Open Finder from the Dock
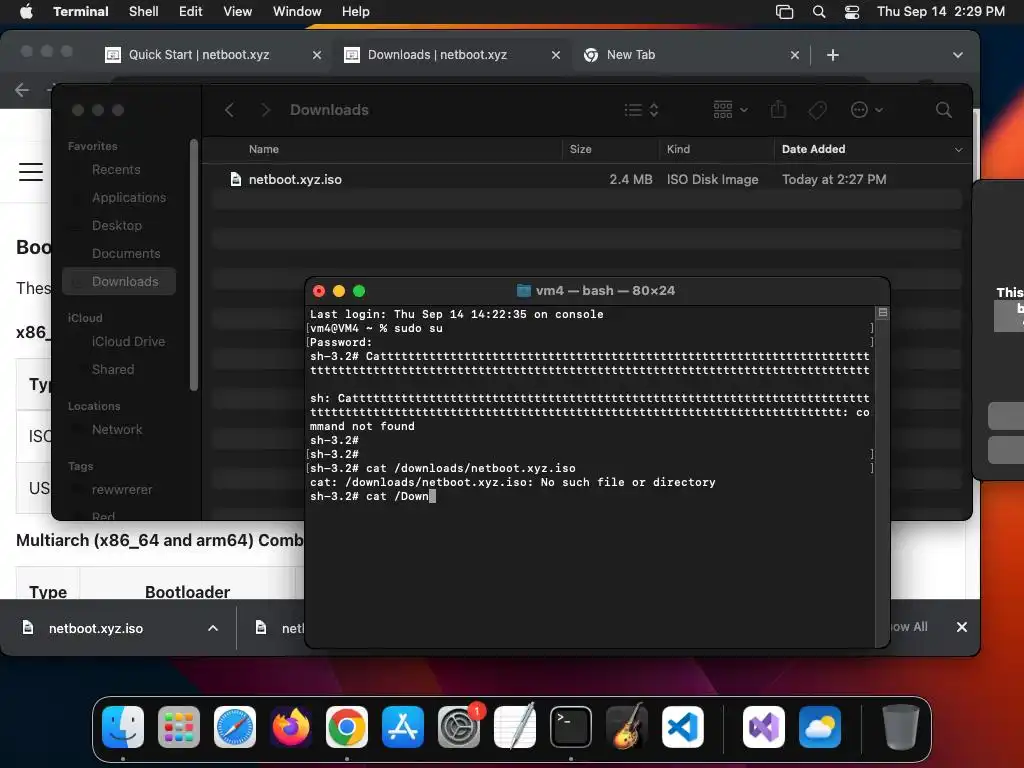The image size is (1024, 768). 123,727
